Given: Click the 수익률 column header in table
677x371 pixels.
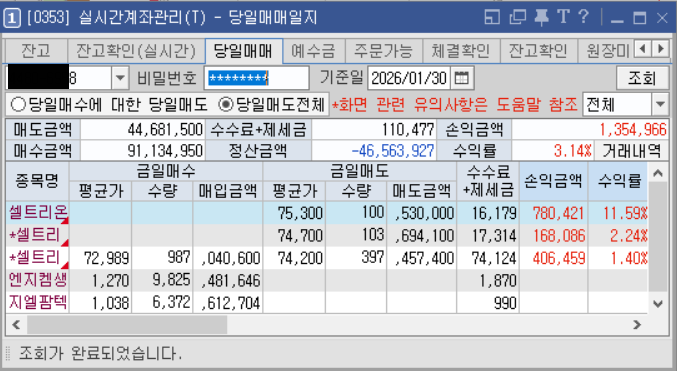Looking at the screenshot, I should pyautogui.click(x=619, y=181).
